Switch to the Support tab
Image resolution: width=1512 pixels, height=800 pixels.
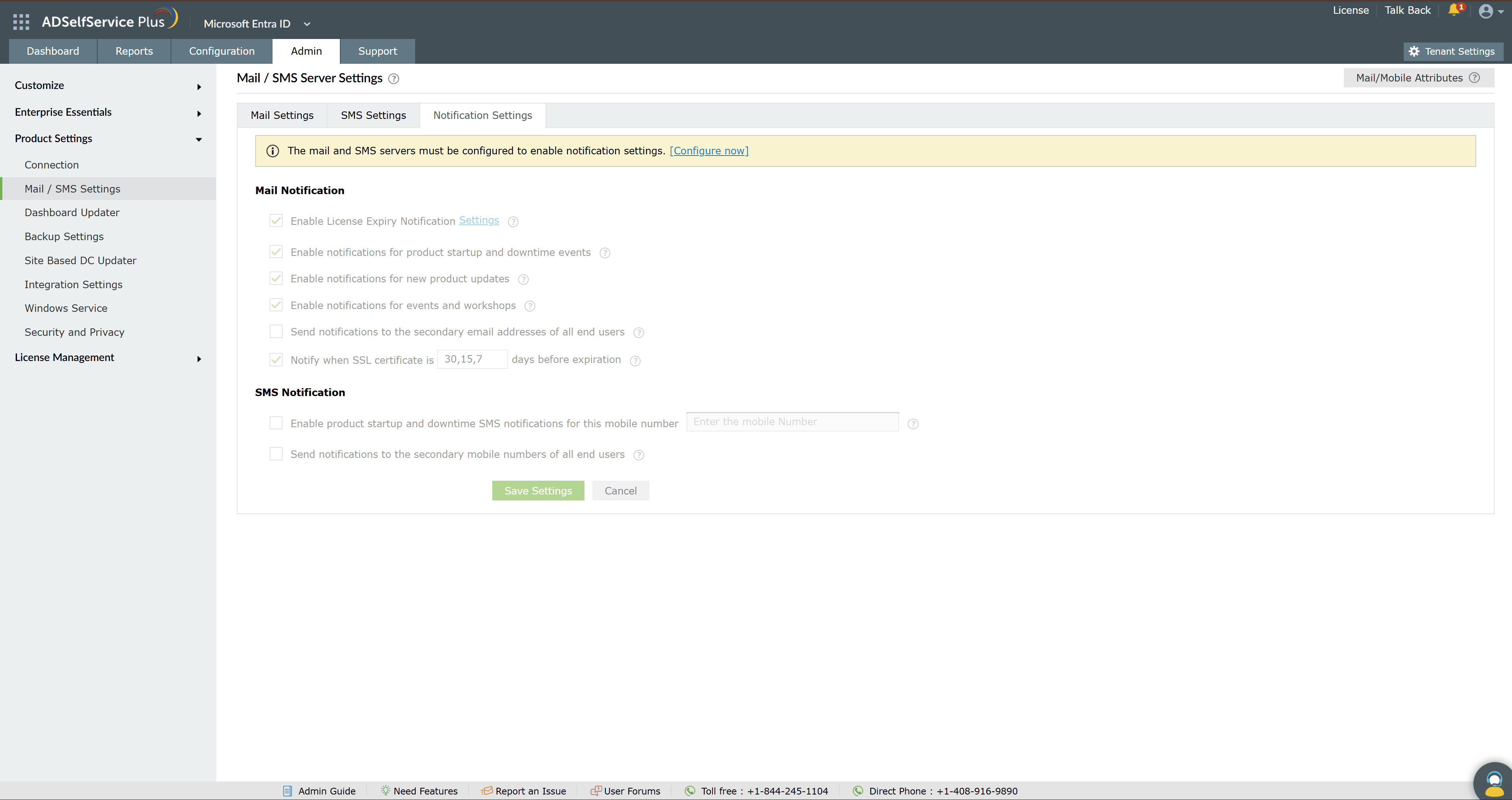[x=377, y=51]
